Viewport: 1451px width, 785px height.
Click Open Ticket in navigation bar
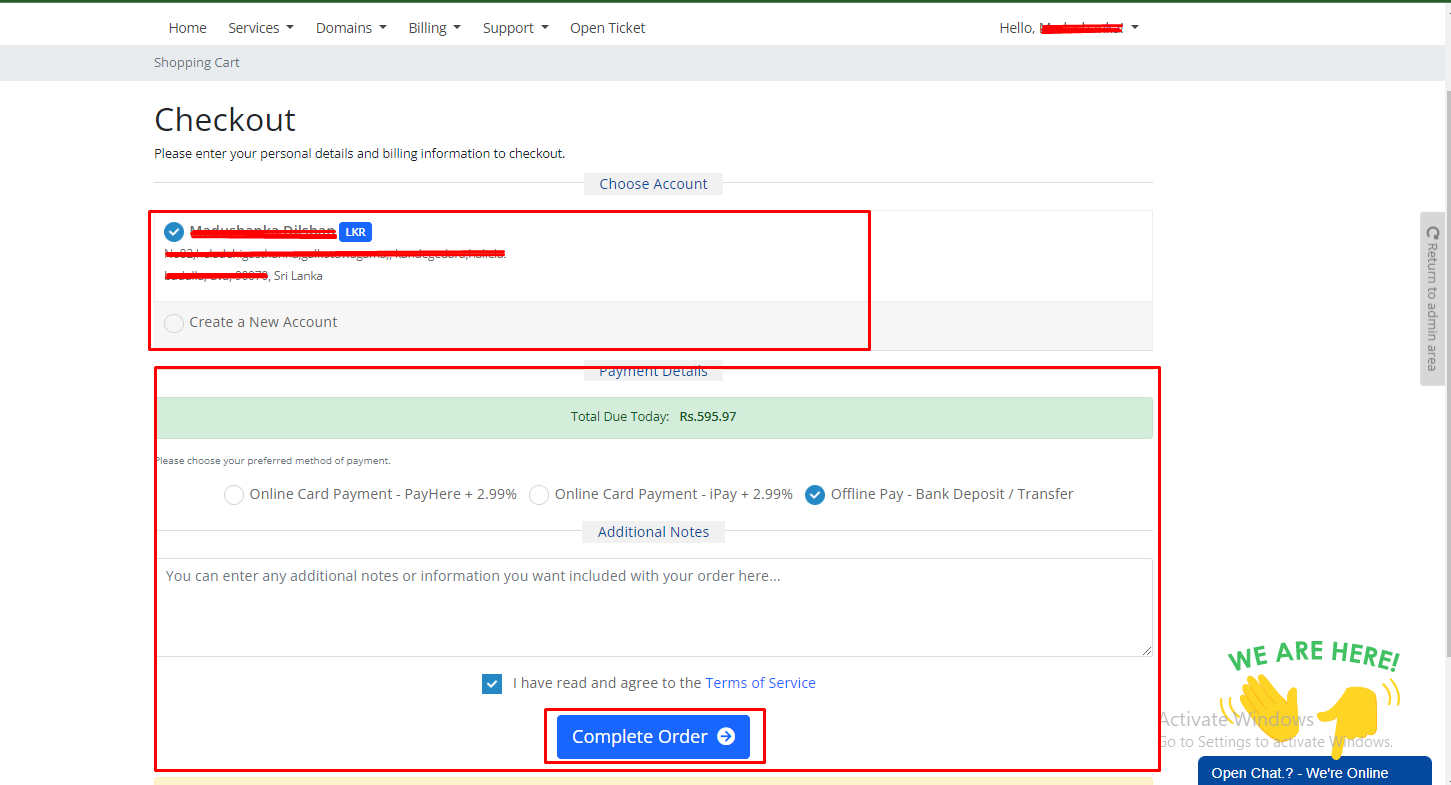coord(607,28)
